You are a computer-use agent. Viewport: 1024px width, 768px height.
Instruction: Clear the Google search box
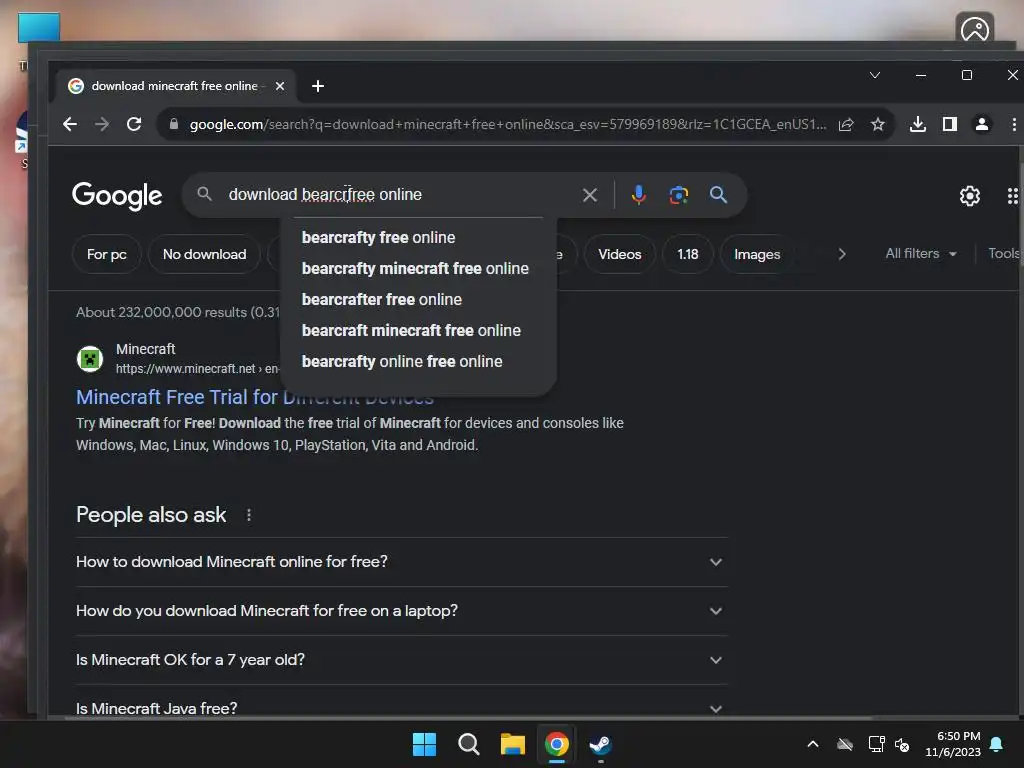(590, 195)
